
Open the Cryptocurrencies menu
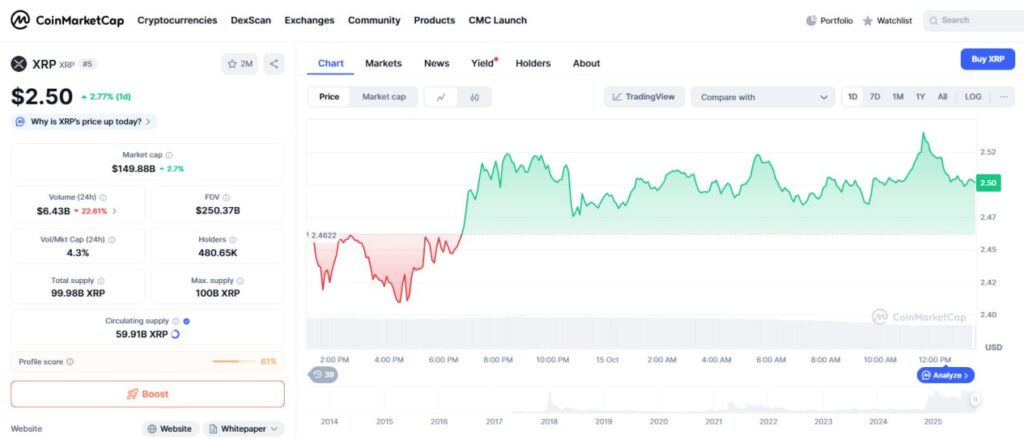coord(177,20)
